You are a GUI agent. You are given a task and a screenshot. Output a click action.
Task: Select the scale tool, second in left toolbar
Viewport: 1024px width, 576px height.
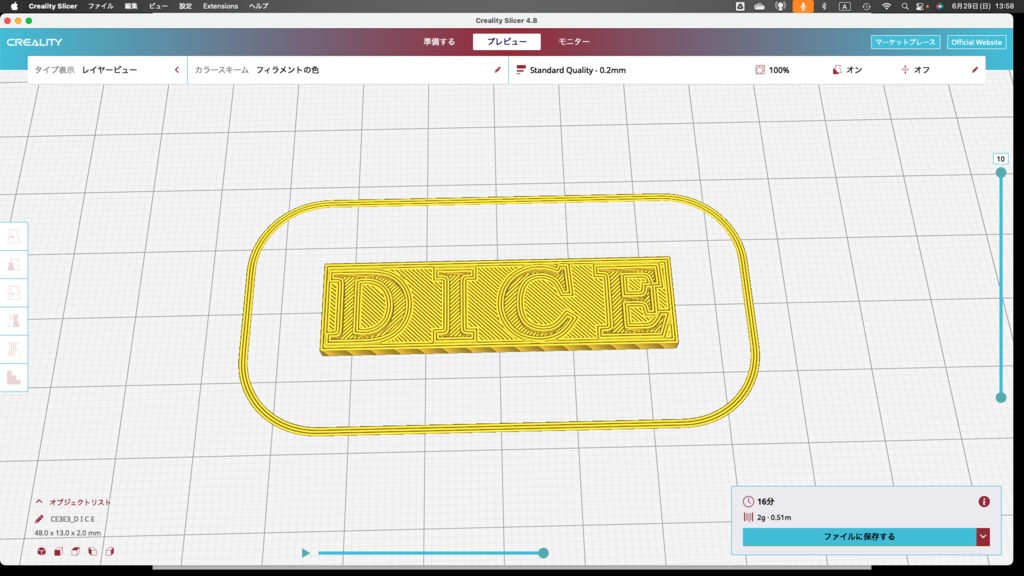(14, 264)
